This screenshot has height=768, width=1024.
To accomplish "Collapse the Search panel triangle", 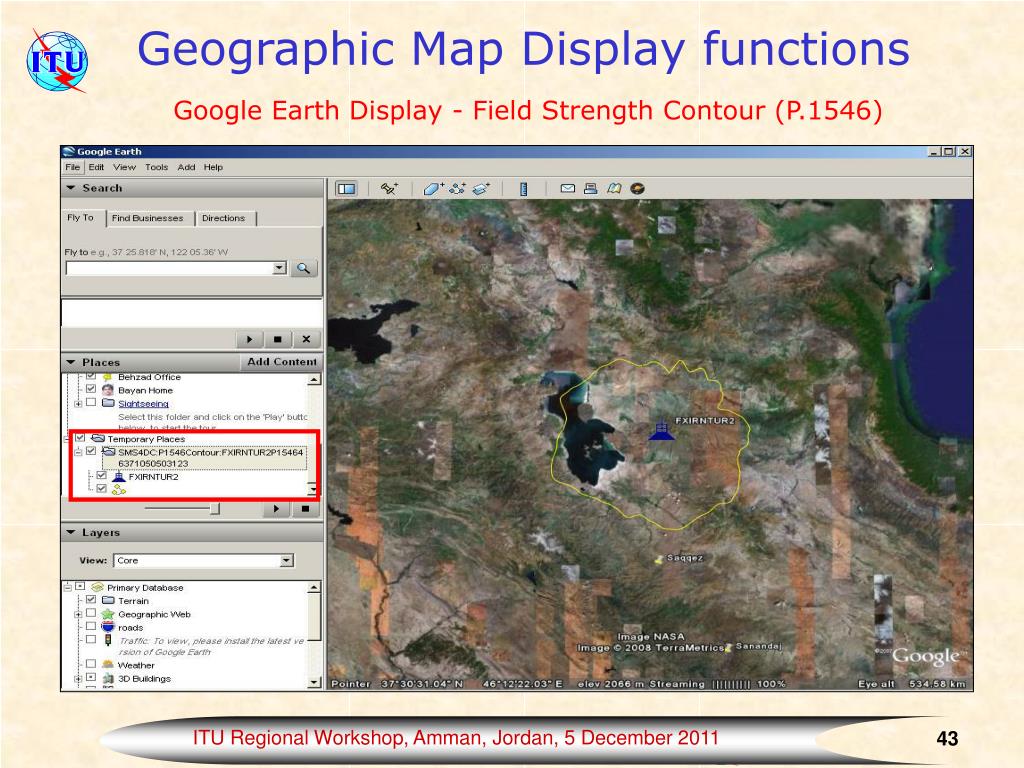I will (71, 188).
